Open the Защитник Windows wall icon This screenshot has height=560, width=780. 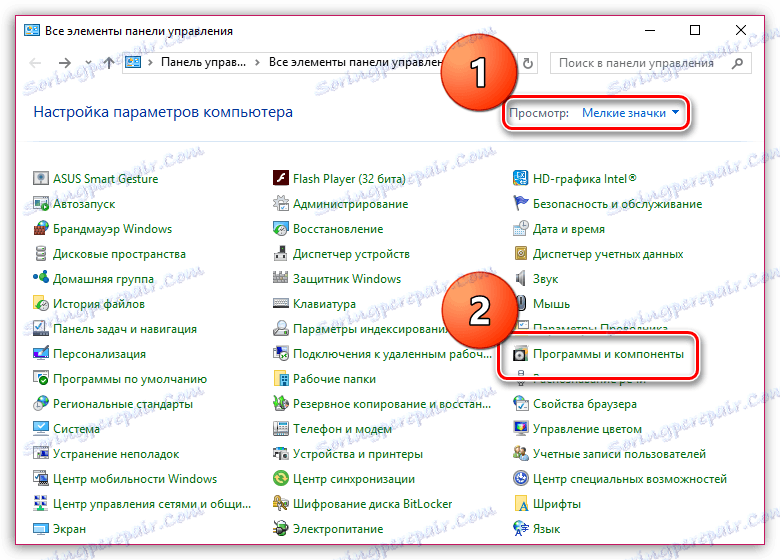click(281, 278)
